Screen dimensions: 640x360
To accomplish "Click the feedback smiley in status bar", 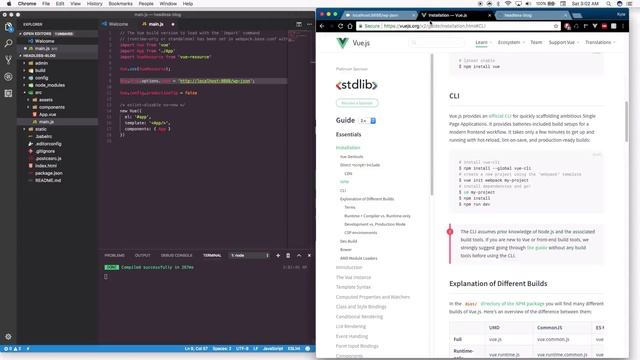I will point(308,349).
